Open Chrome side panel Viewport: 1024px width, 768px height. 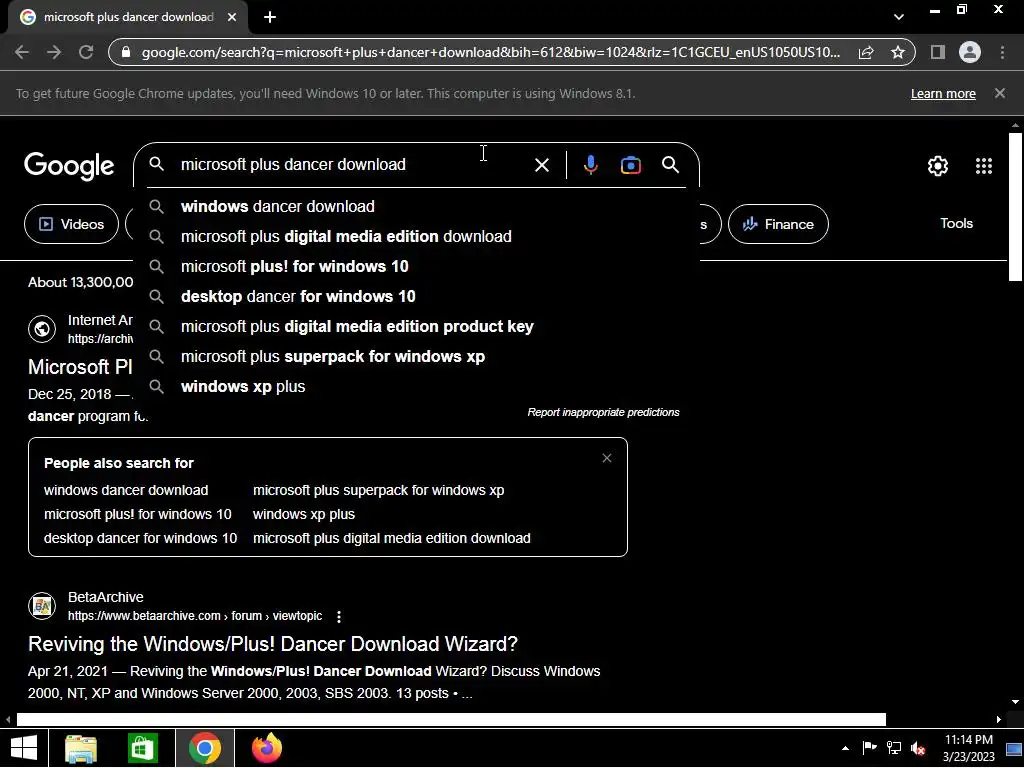click(938, 52)
